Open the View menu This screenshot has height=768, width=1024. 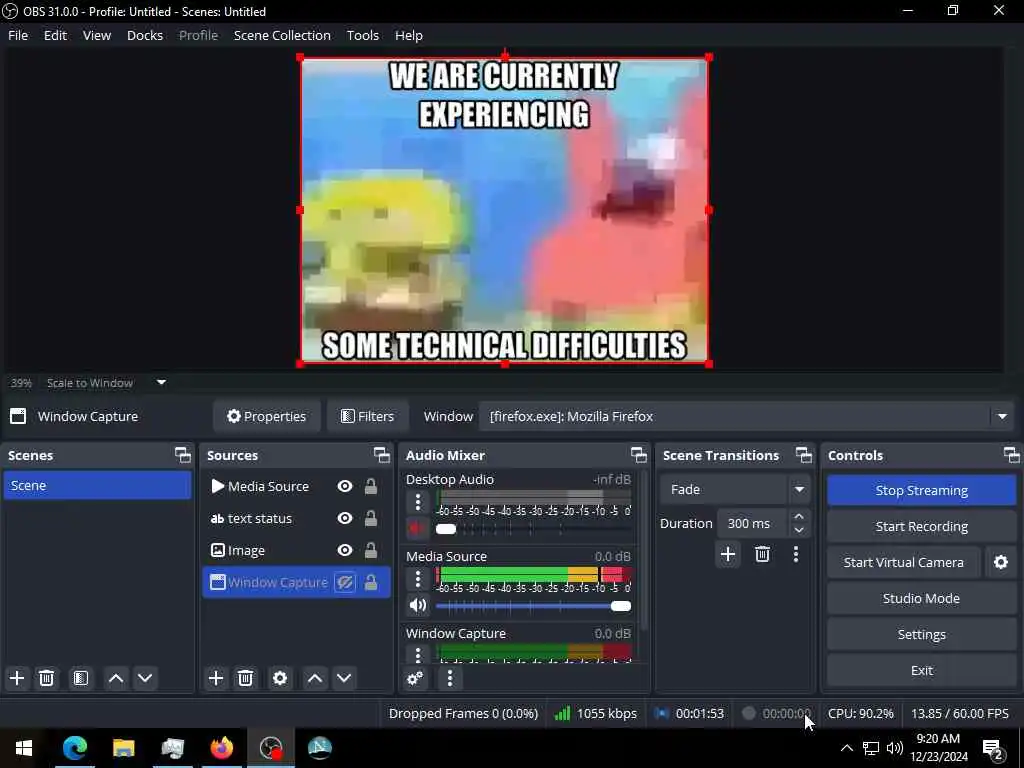tap(97, 35)
